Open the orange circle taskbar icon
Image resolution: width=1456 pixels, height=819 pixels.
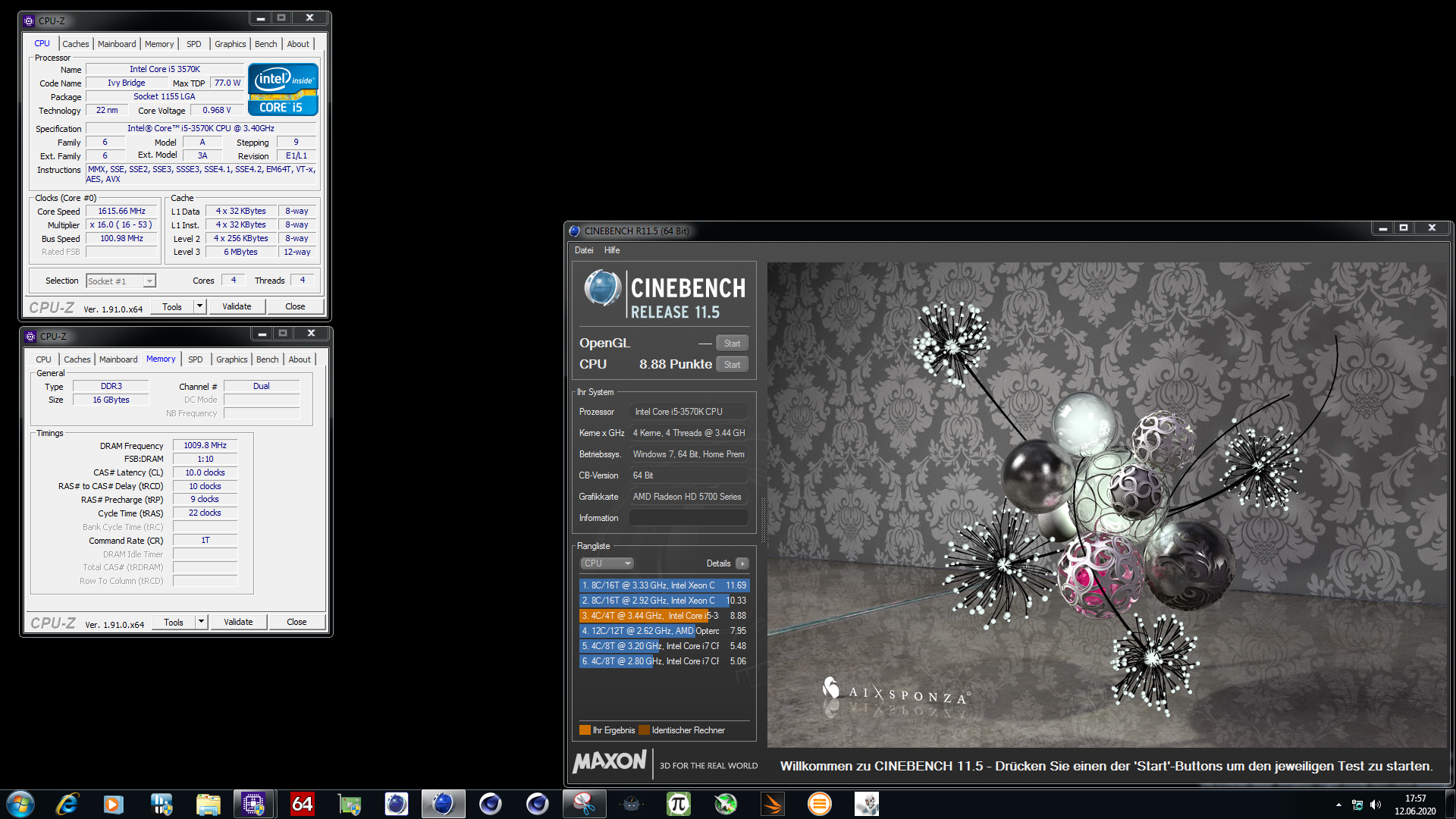tap(819, 804)
